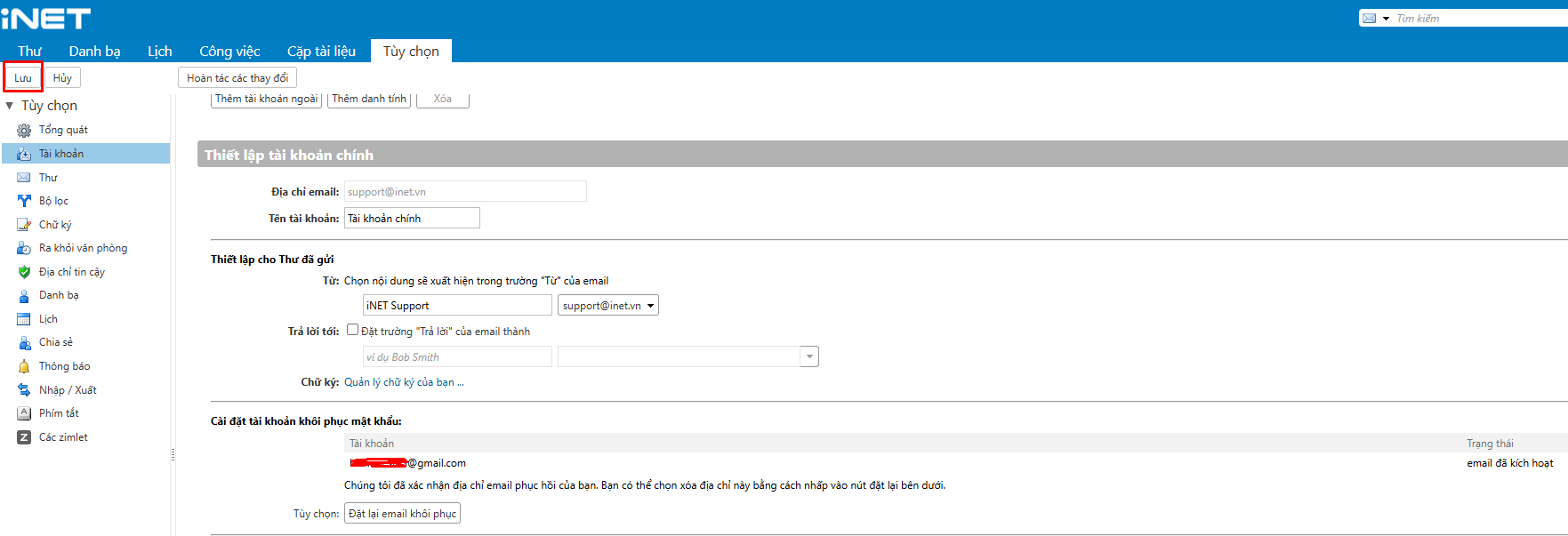1568x536 pixels.
Task: Select Ra khỏi văn phòng option
Action: (x=83, y=248)
